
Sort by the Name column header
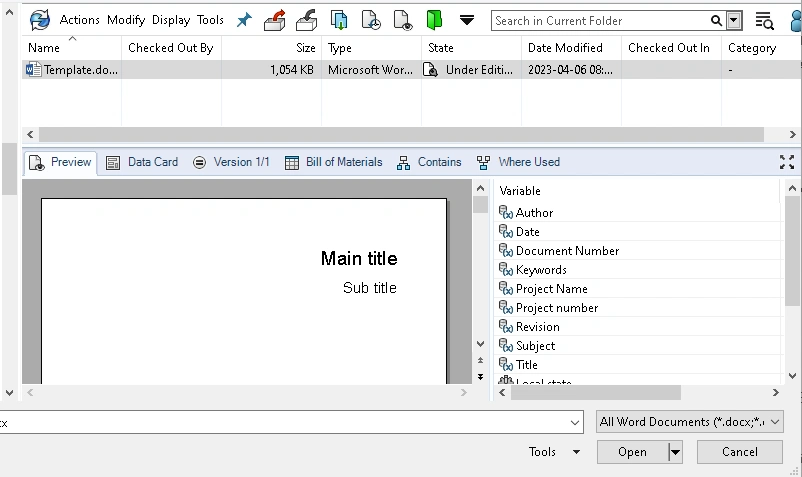click(x=72, y=48)
